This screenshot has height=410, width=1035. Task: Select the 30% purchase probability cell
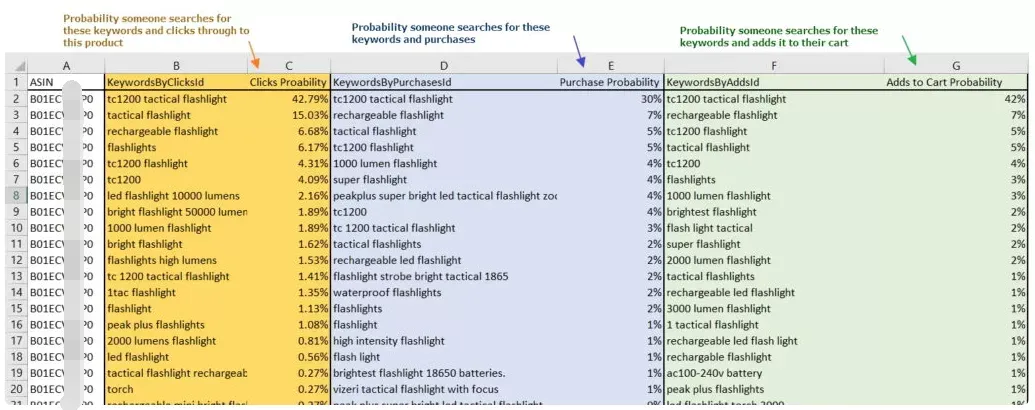click(610, 99)
